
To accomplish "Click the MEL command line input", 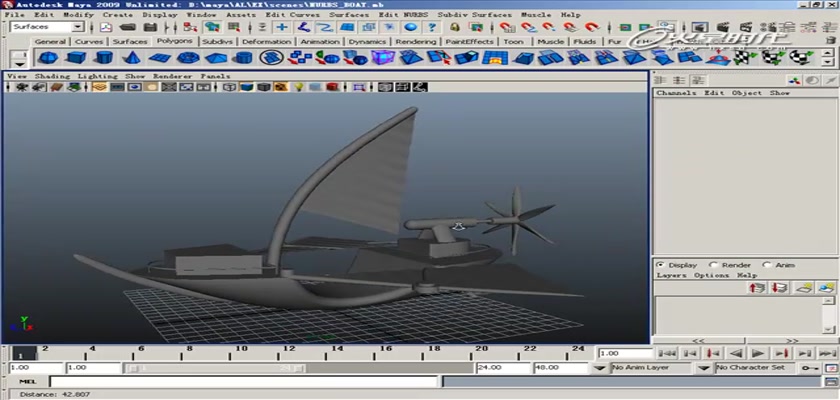I will [244, 382].
